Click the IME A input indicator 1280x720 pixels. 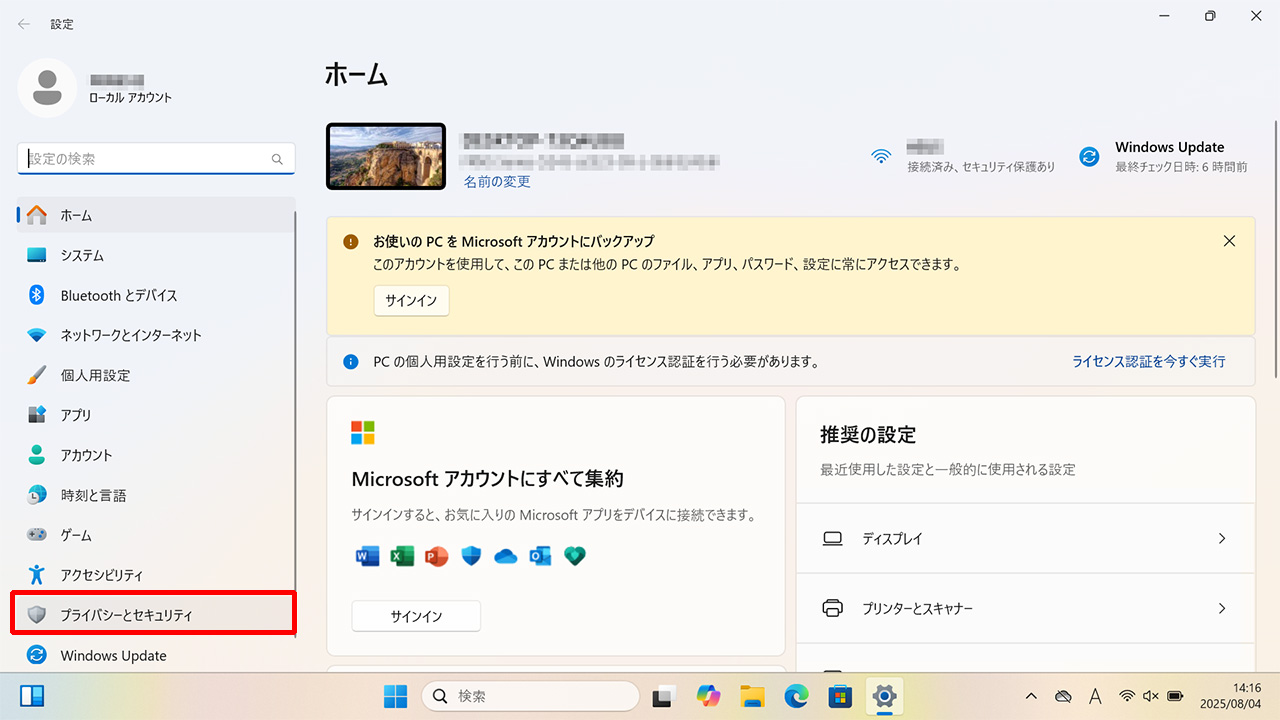click(1095, 696)
